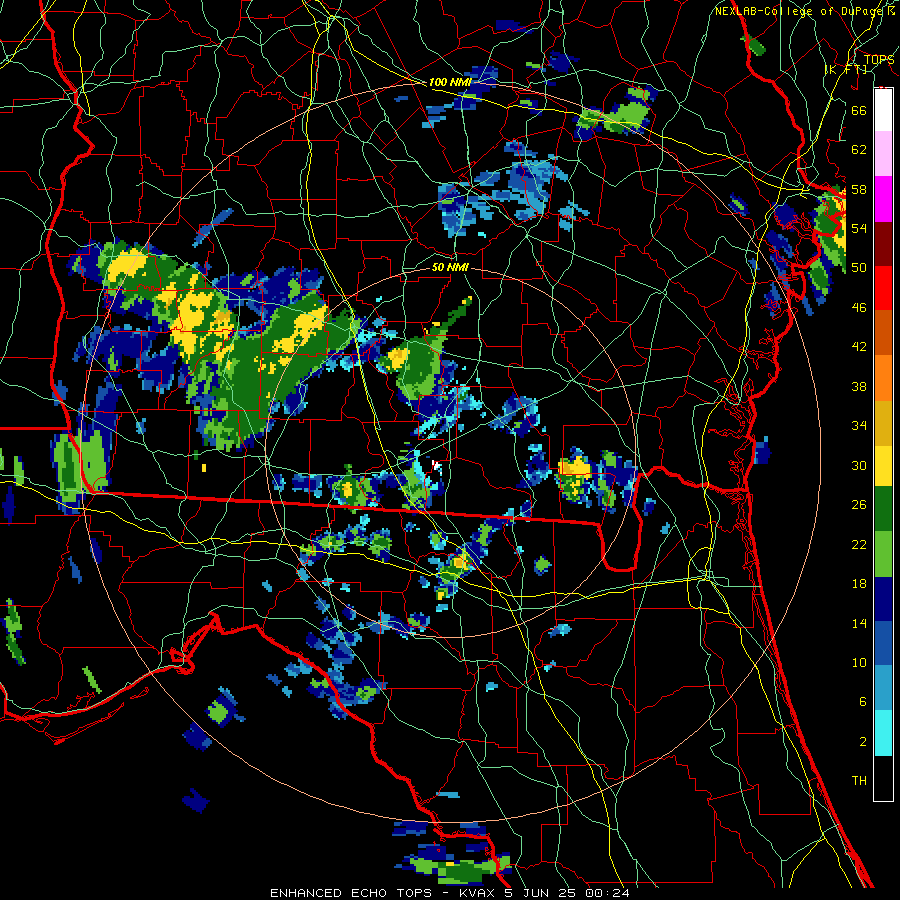Image resolution: width=900 pixels, height=900 pixels.
Task: Click the 46 legend value
Action: click(859, 308)
